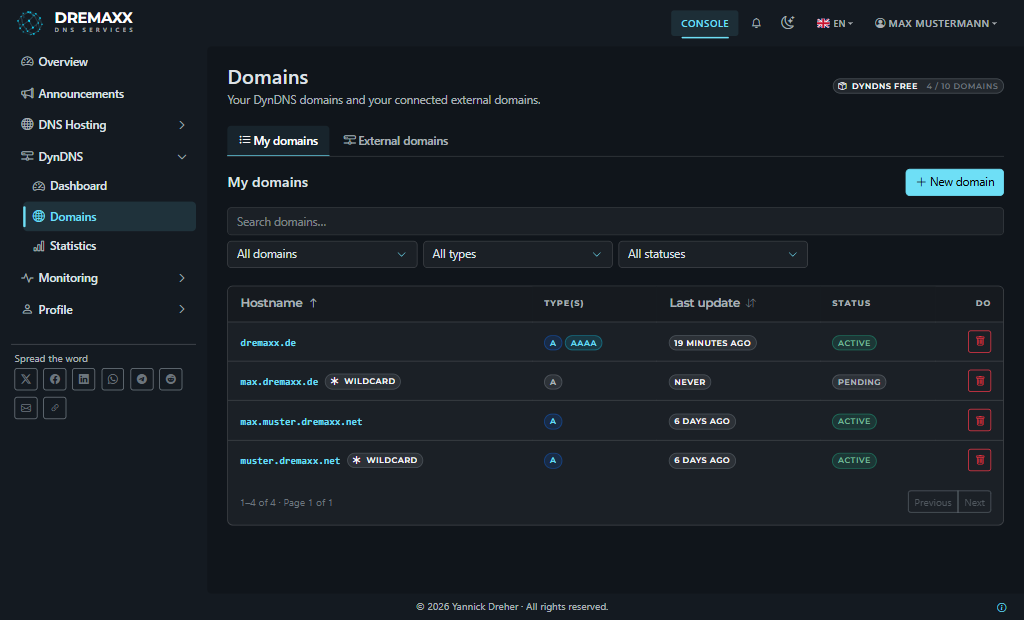Click the Profile person icon in sidebar
The image size is (1024, 620).
[x=27, y=309]
